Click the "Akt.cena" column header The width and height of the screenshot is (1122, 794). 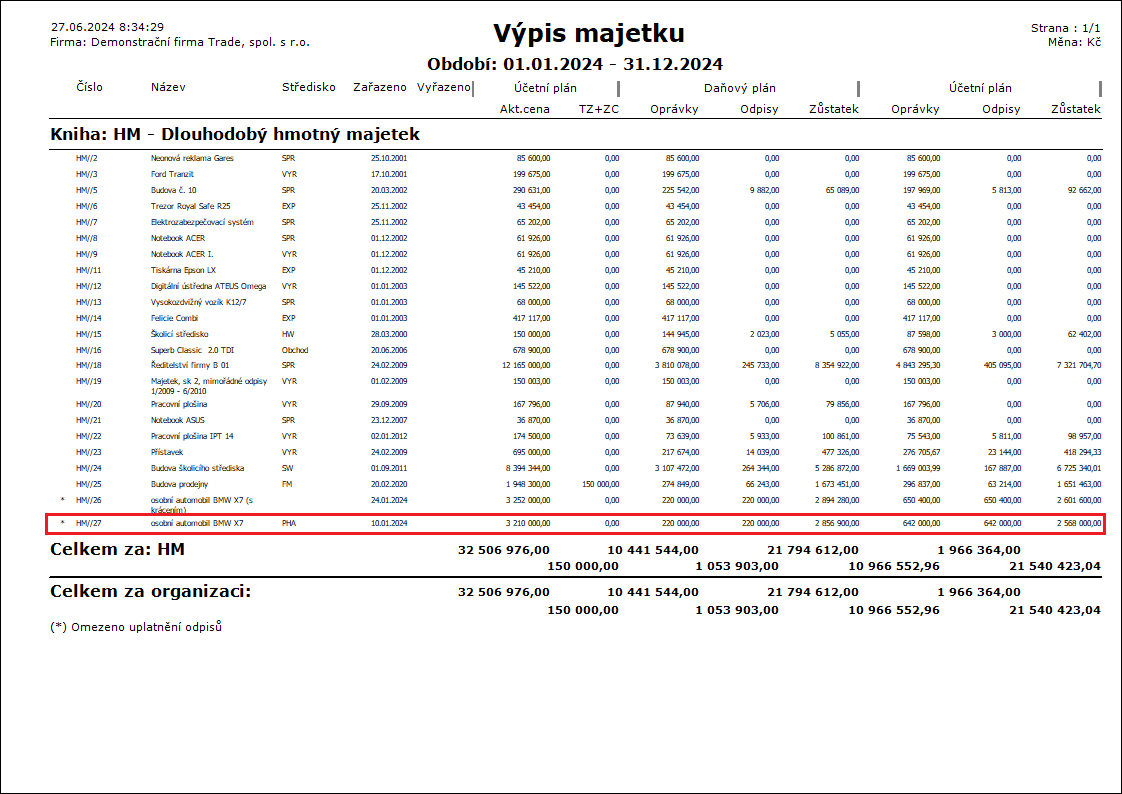pos(525,109)
